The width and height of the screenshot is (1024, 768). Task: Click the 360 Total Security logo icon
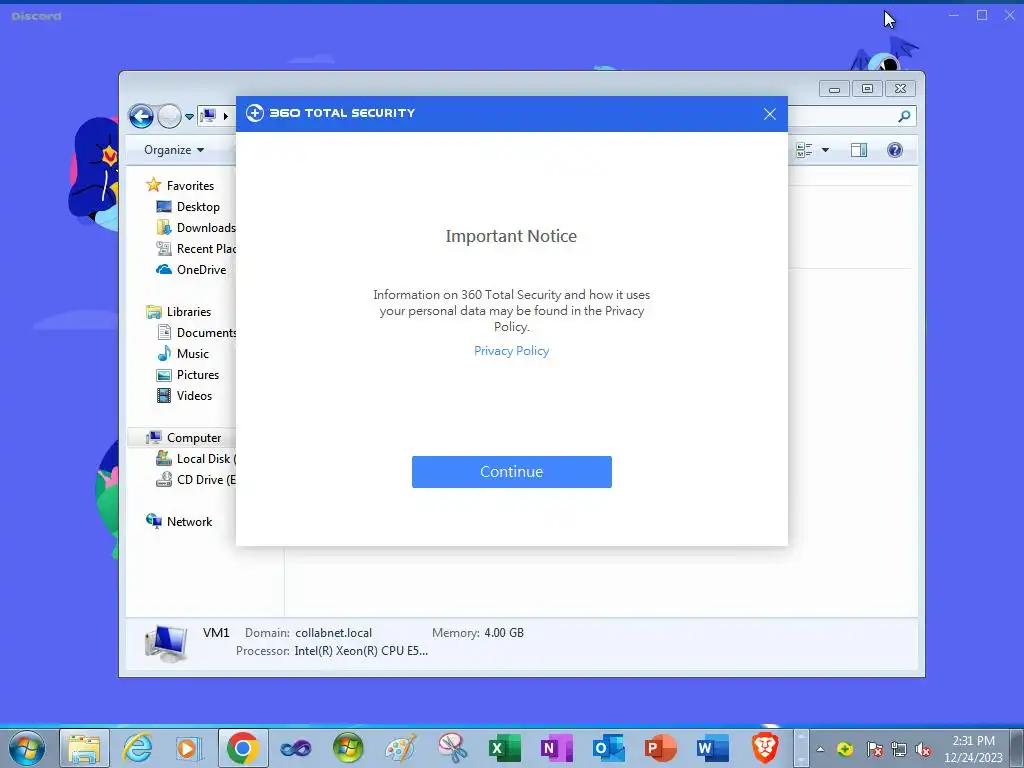(255, 113)
